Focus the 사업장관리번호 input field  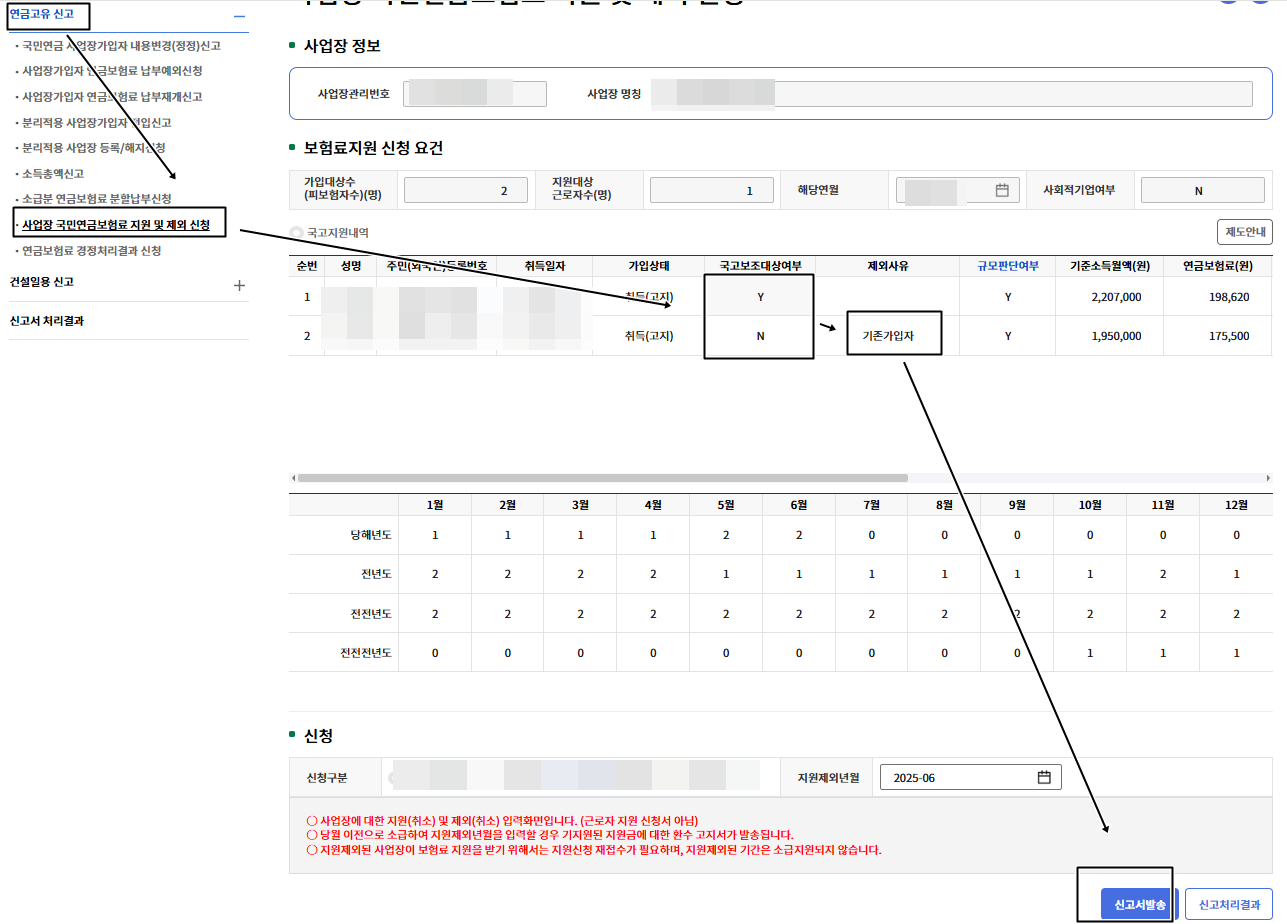(x=475, y=94)
